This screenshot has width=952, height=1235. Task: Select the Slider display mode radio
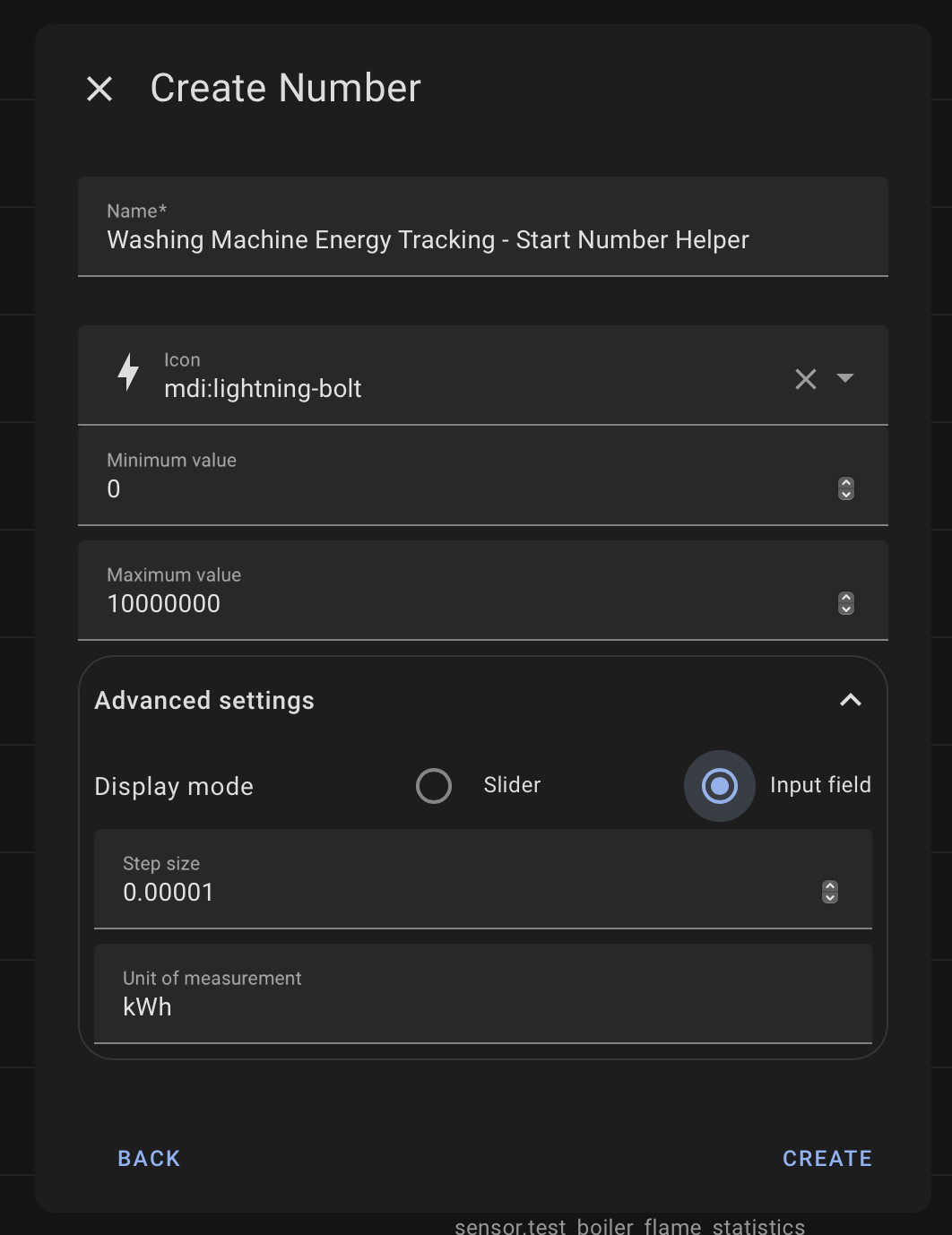pos(434,786)
